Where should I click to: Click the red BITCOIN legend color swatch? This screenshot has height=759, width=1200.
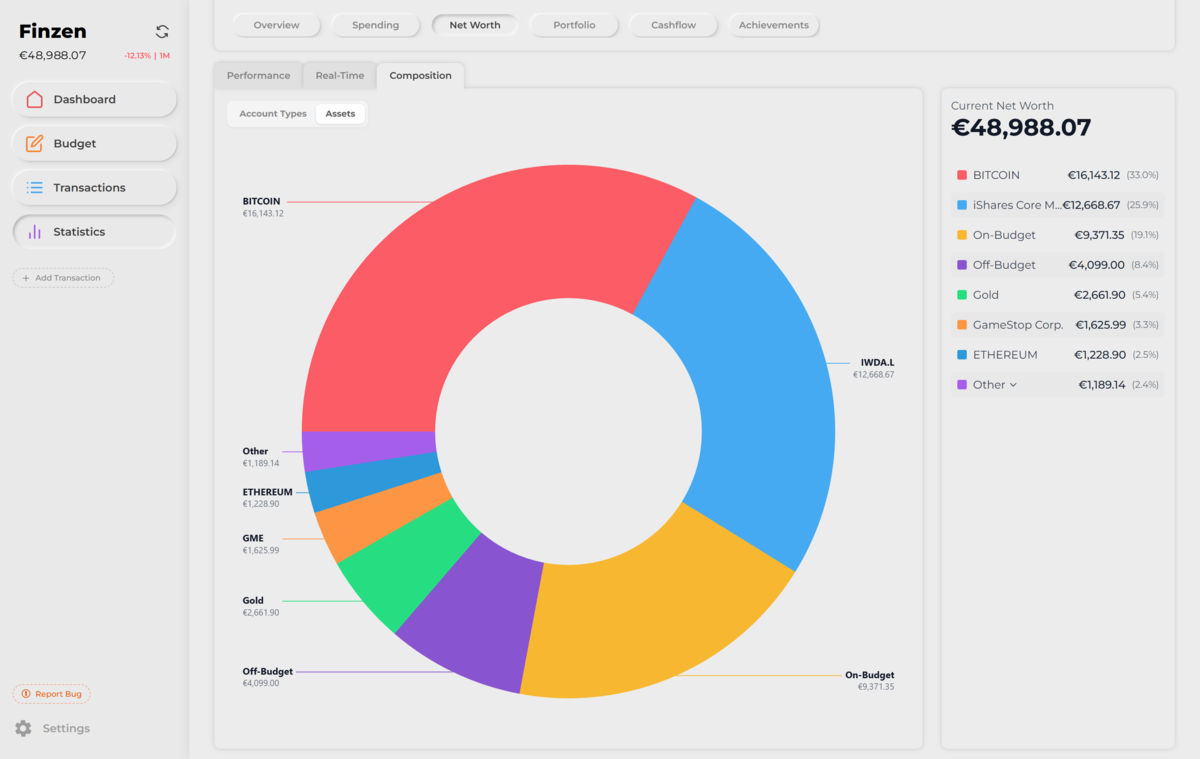coord(962,175)
